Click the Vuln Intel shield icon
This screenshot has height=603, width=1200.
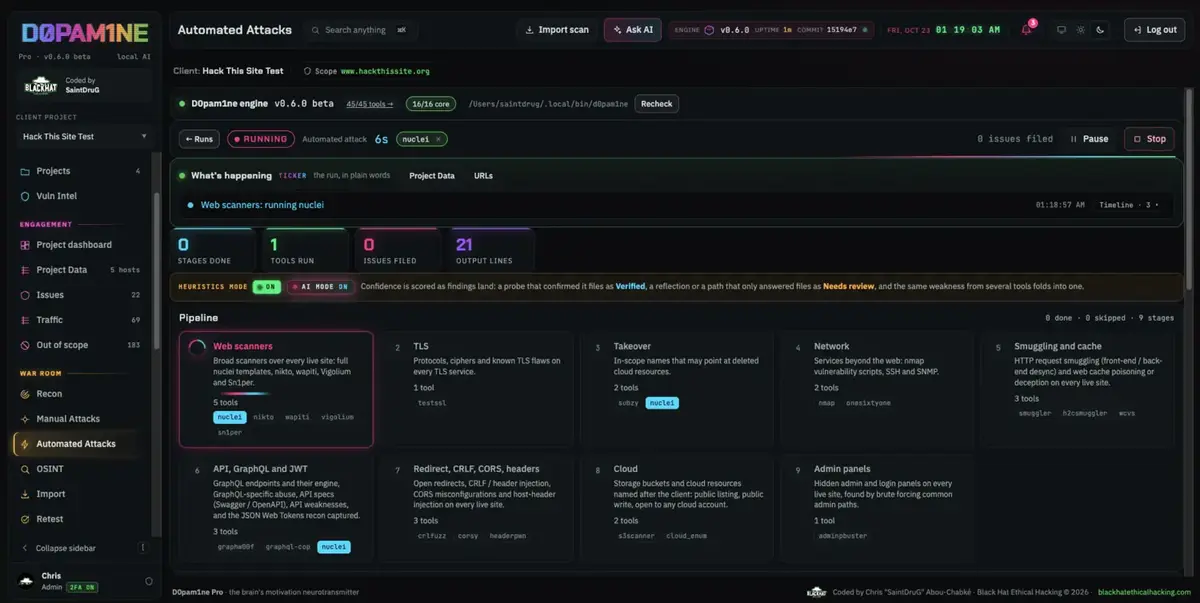(x=26, y=196)
